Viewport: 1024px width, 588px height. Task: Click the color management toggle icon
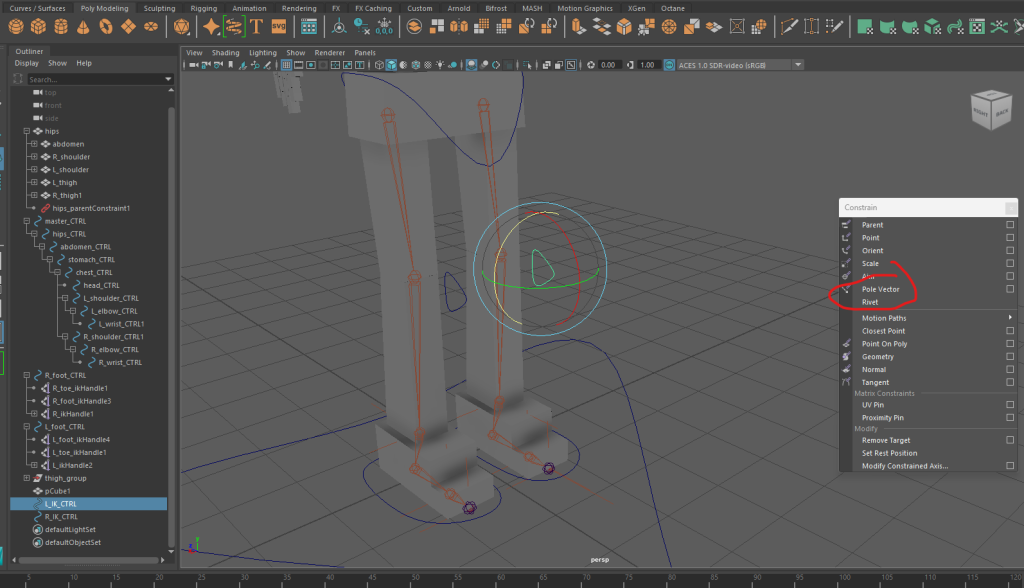[669, 65]
